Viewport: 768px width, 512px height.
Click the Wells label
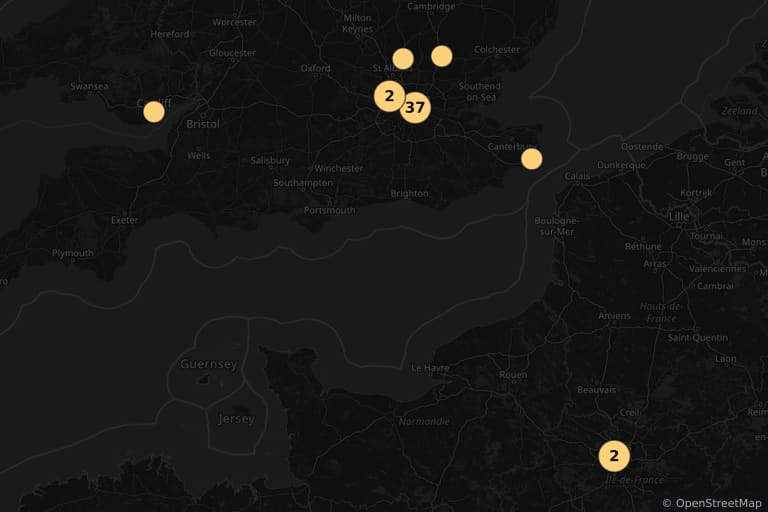click(x=198, y=155)
